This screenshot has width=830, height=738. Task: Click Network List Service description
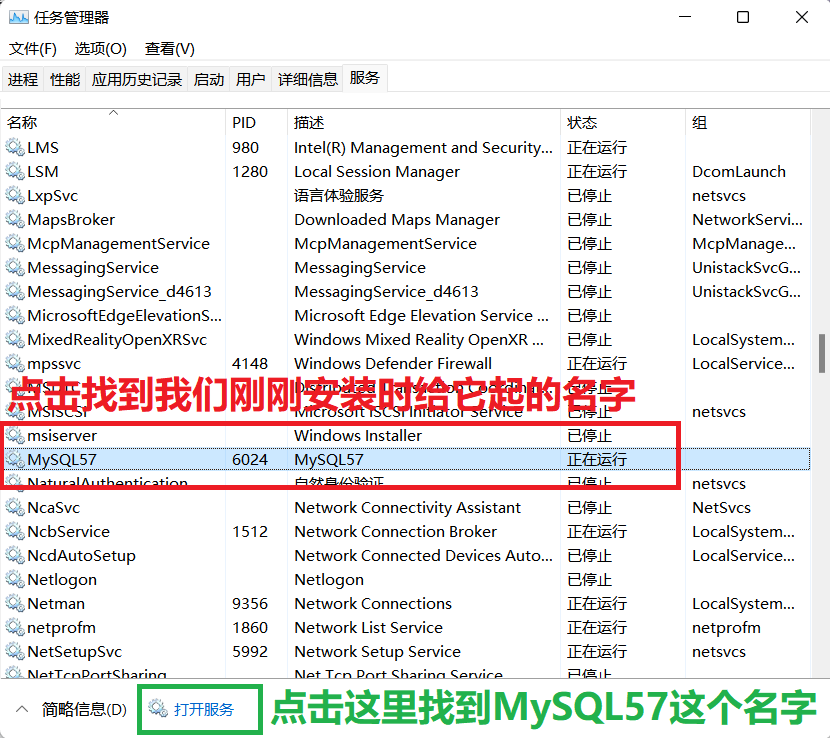(368, 627)
